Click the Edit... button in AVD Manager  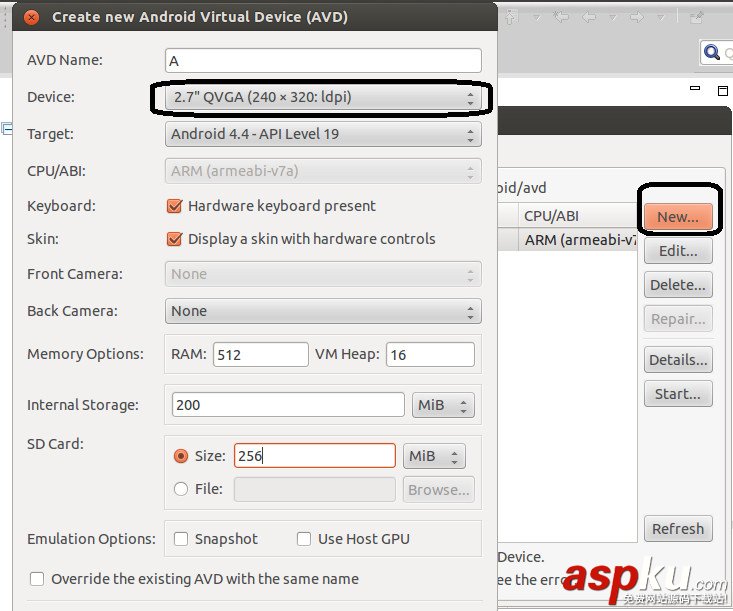[x=678, y=251]
